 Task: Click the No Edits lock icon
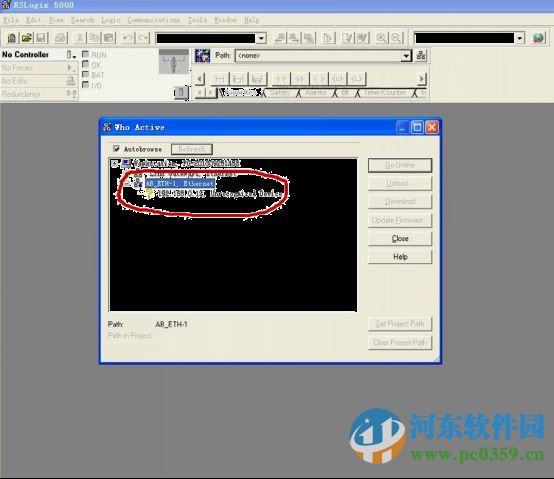pos(71,81)
